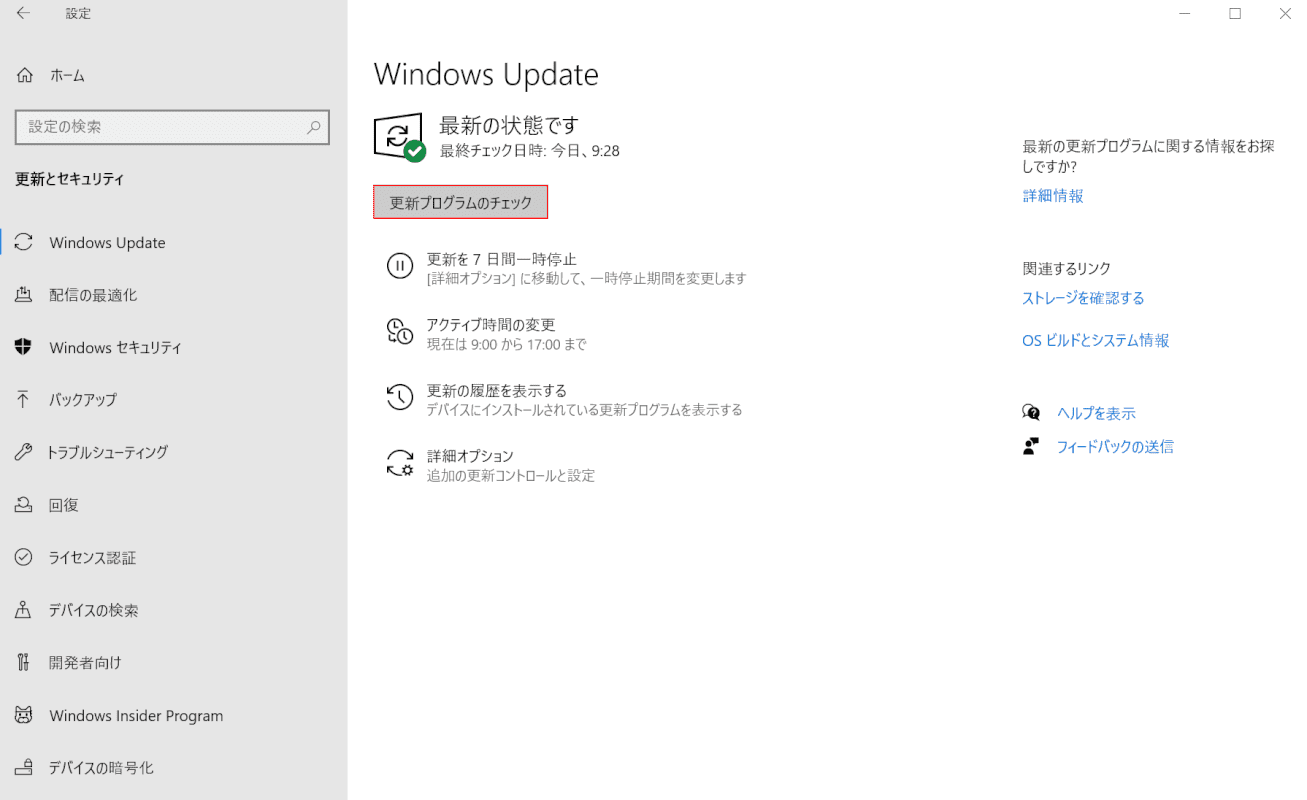Click the 関連するリンク heading
Viewport: 1307px width, 800px height.
click(x=1066, y=268)
